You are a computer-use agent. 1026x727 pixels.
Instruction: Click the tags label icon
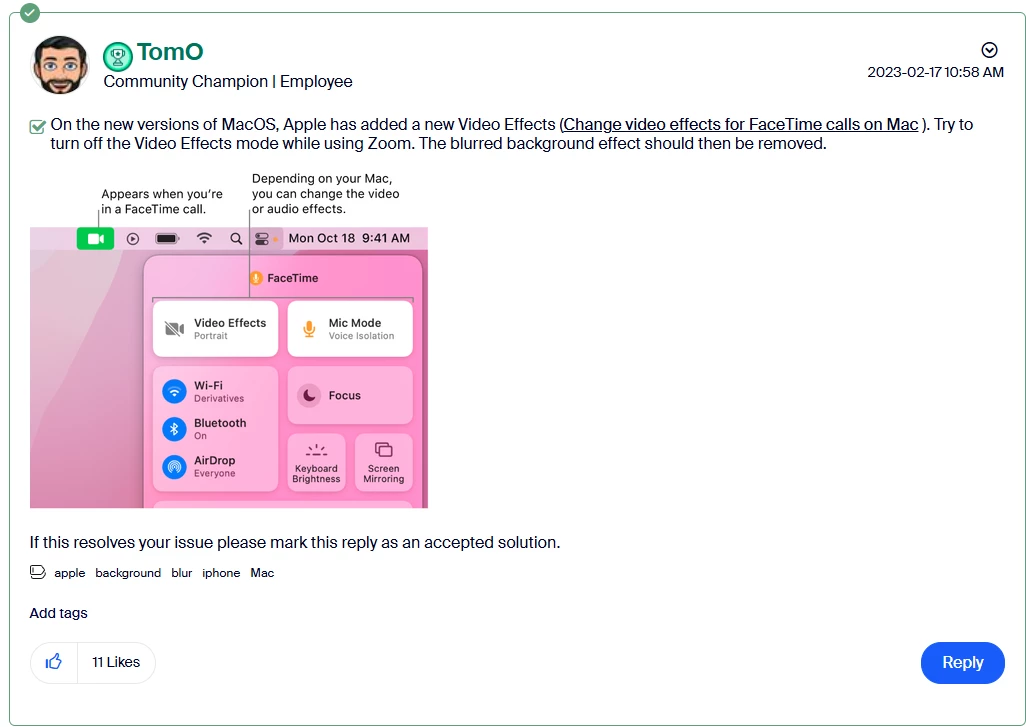click(x=37, y=573)
